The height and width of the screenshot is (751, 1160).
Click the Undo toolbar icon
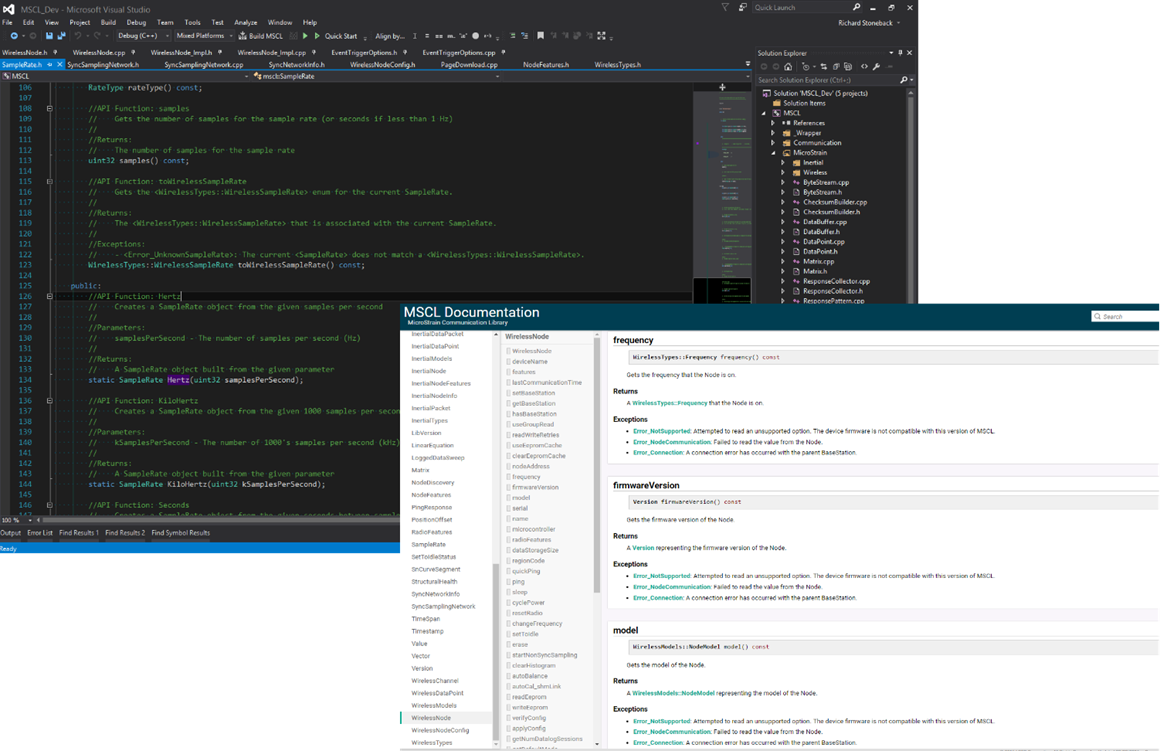[77, 36]
